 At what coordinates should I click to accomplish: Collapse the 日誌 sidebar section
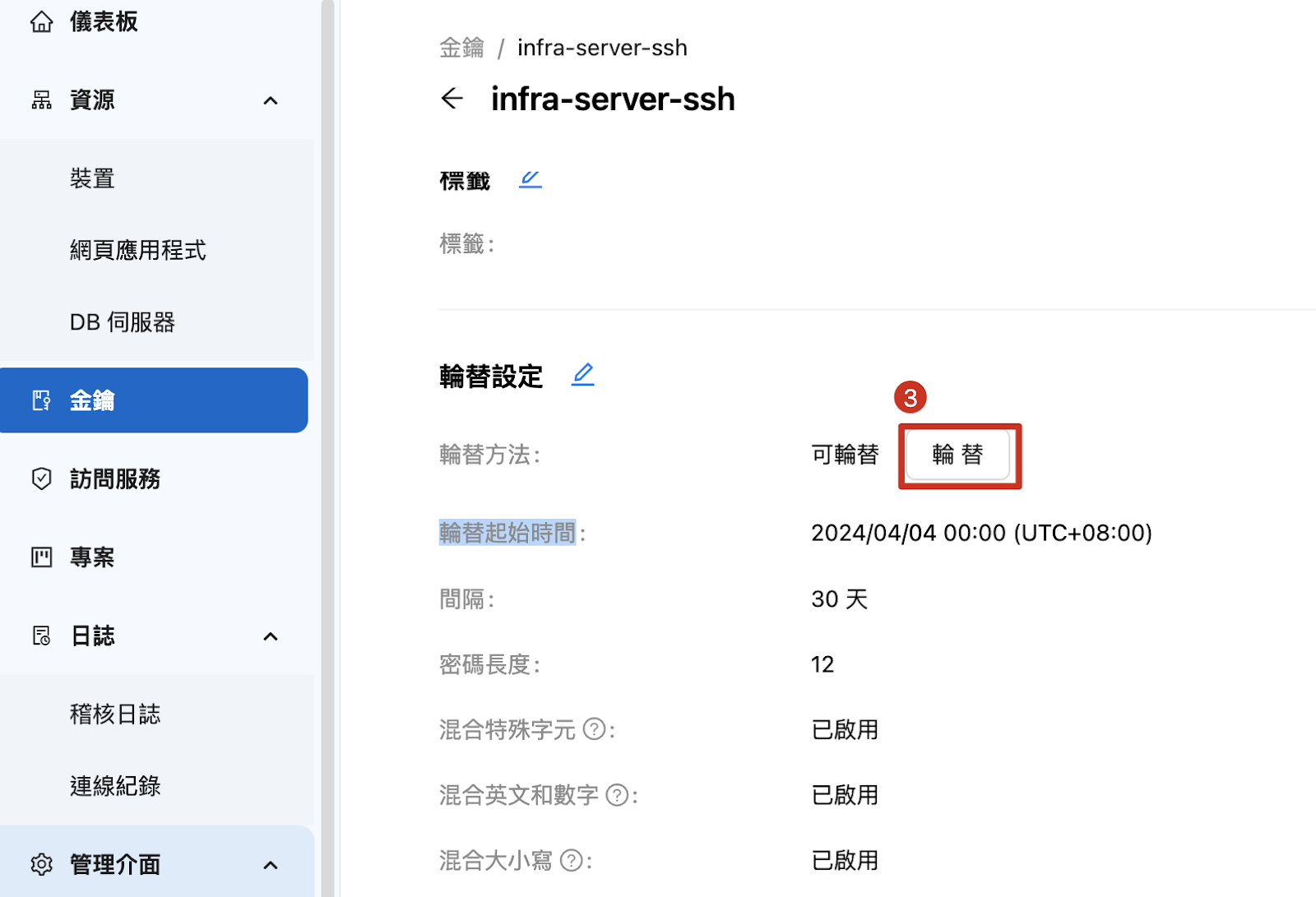[270, 636]
